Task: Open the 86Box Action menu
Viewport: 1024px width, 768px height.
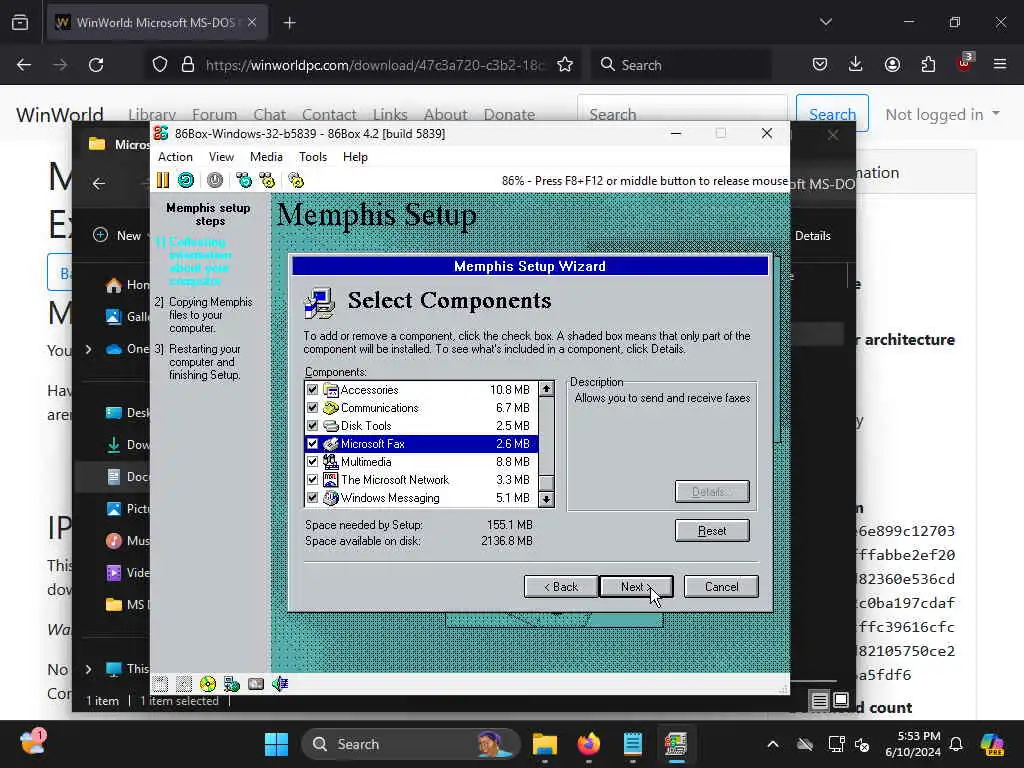Action: [175, 157]
